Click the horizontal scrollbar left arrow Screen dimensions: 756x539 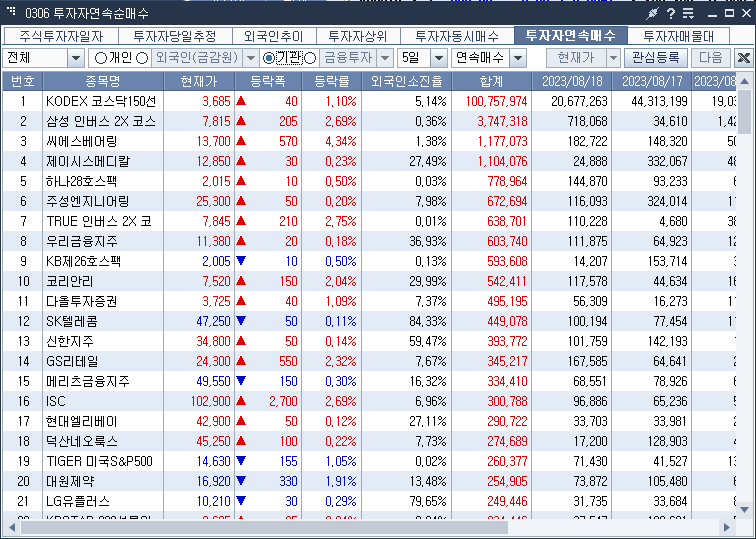tap(12, 527)
